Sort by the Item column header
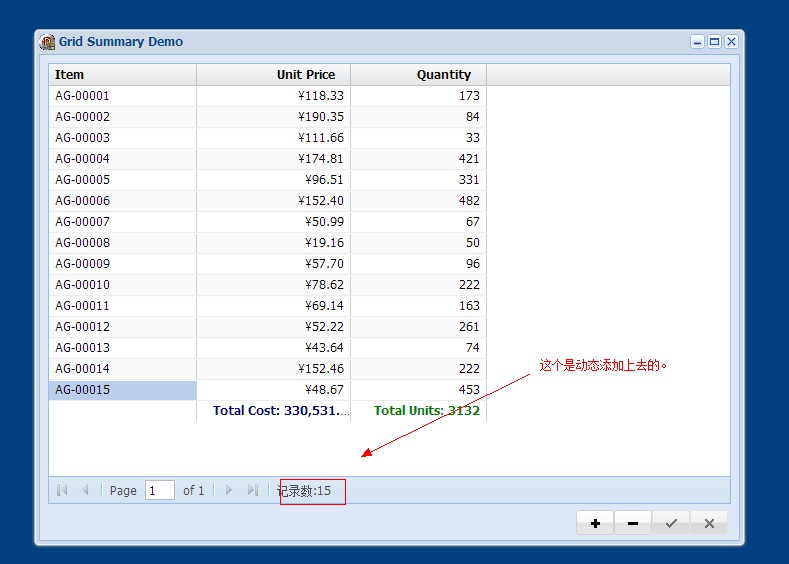789x564 pixels. [122, 74]
